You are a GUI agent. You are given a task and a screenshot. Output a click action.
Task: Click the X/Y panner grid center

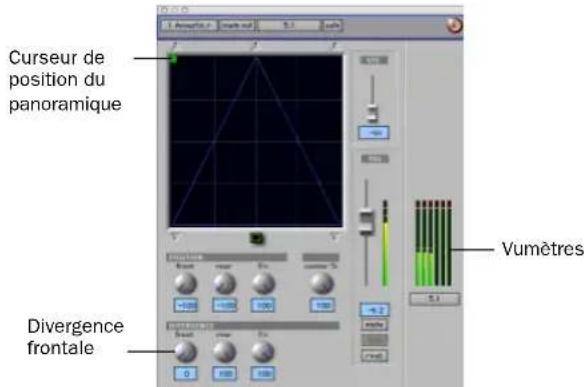tap(256, 142)
